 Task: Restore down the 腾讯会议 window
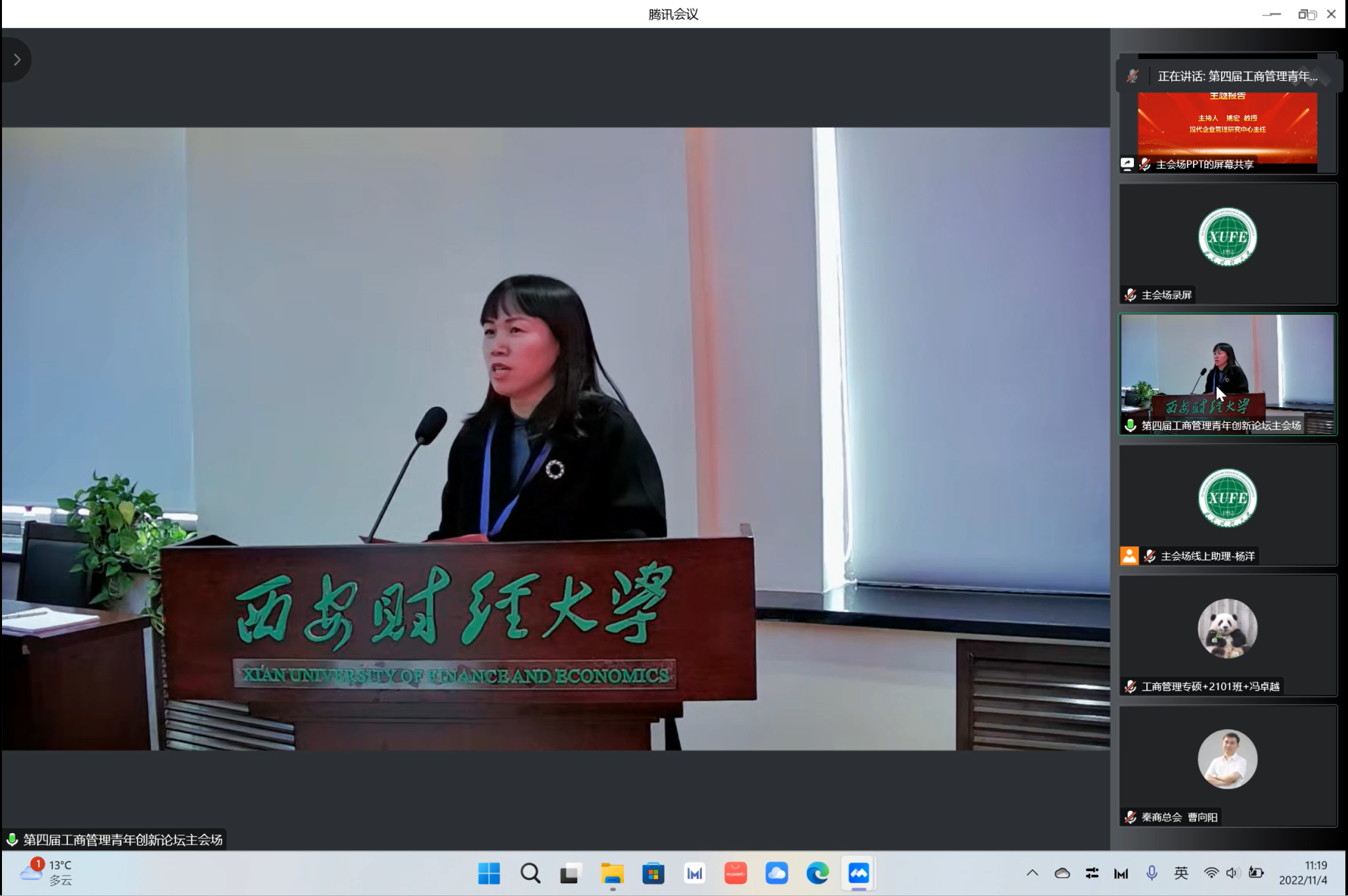click(1306, 14)
